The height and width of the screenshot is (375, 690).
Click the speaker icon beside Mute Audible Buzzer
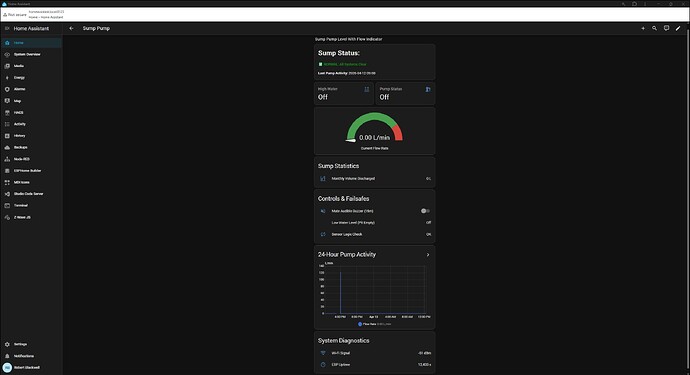tap(323, 211)
